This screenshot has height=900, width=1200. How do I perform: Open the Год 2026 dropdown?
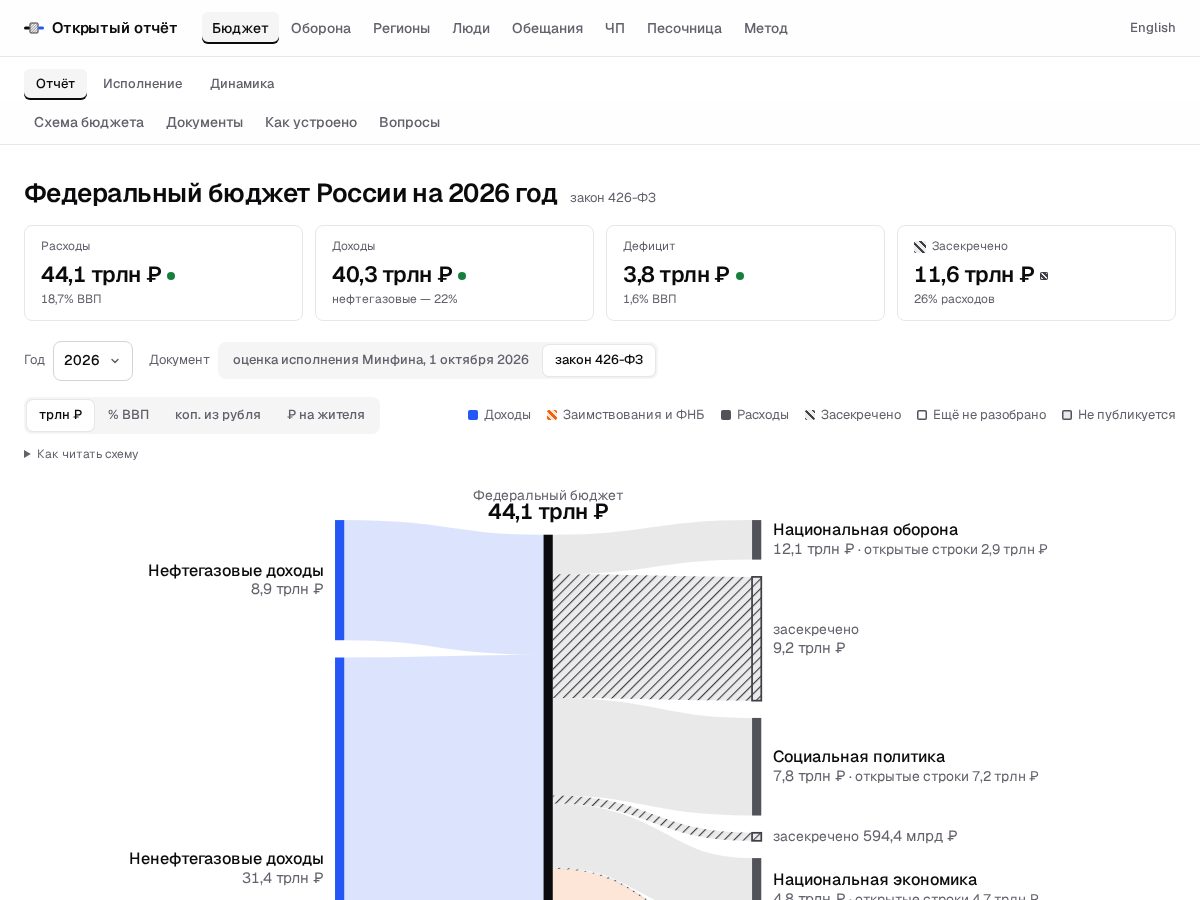[x=93, y=361]
